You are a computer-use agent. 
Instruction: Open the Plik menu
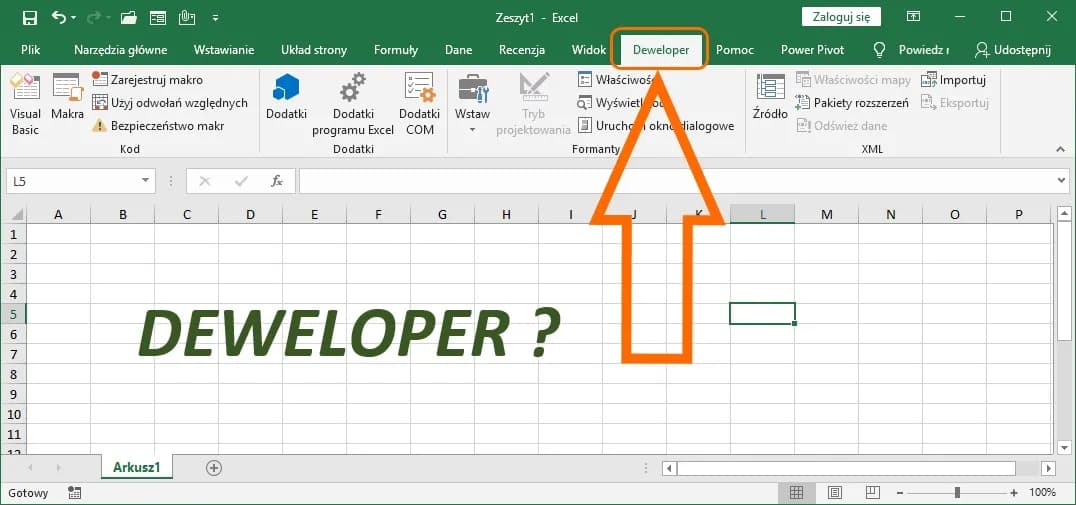click(x=30, y=50)
